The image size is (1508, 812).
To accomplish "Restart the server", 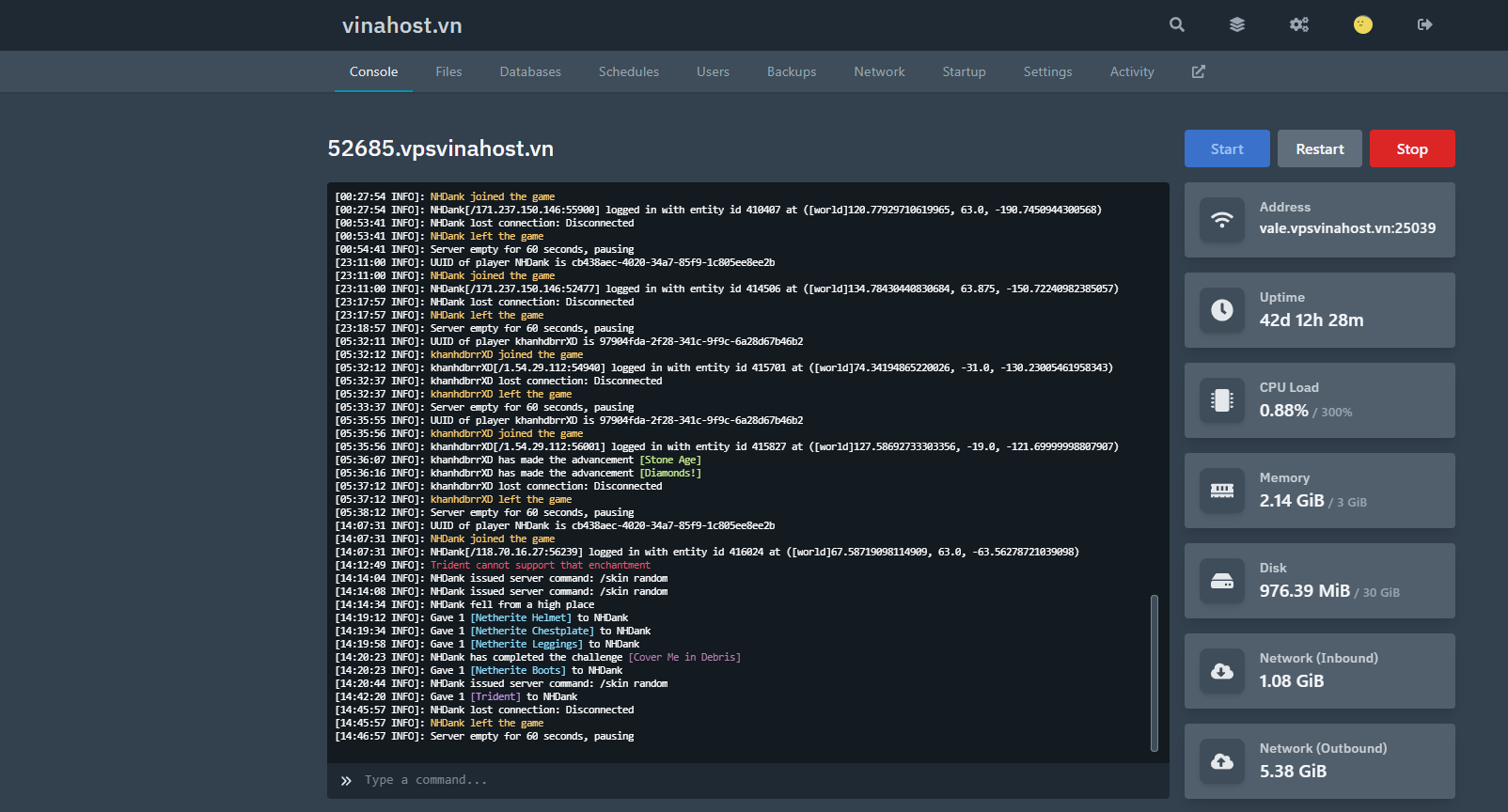I will tap(1319, 149).
